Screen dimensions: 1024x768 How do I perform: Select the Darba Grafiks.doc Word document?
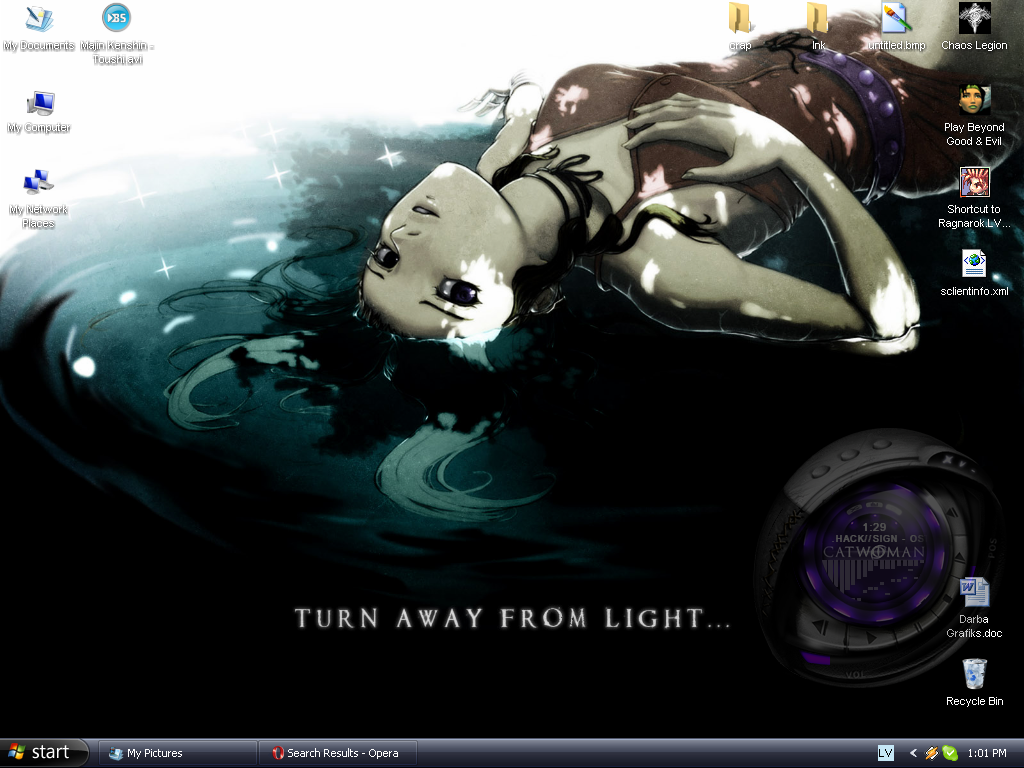[x=974, y=608]
